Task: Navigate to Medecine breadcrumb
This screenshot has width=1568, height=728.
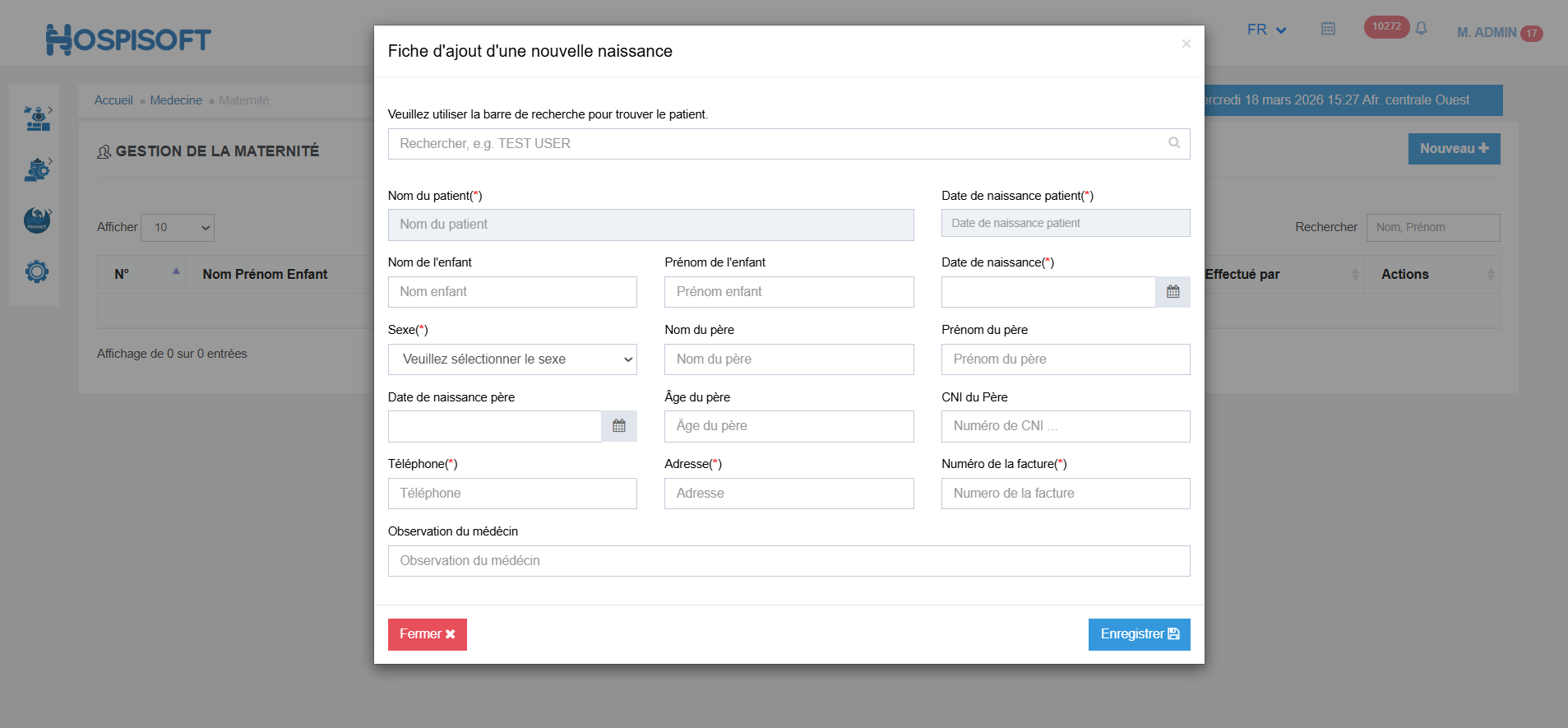Action: tap(176, 100)
